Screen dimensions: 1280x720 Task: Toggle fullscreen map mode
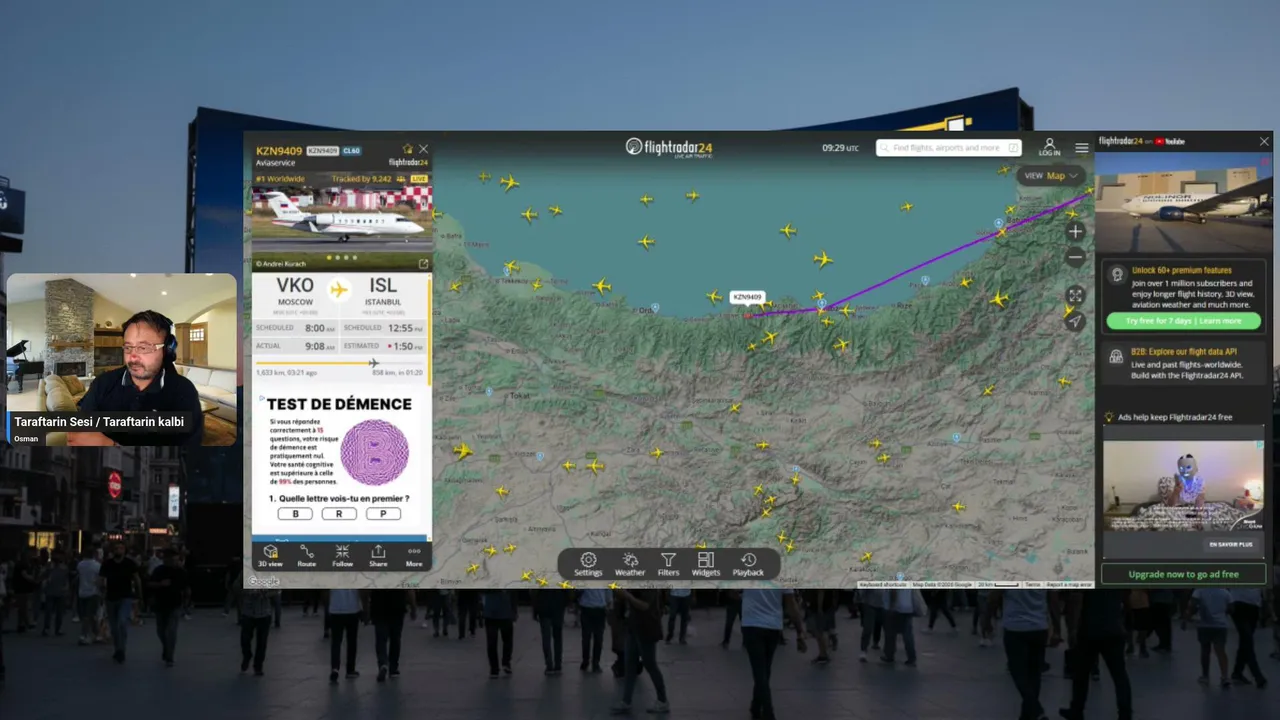pyautogui.click(x=1075, y=295)
